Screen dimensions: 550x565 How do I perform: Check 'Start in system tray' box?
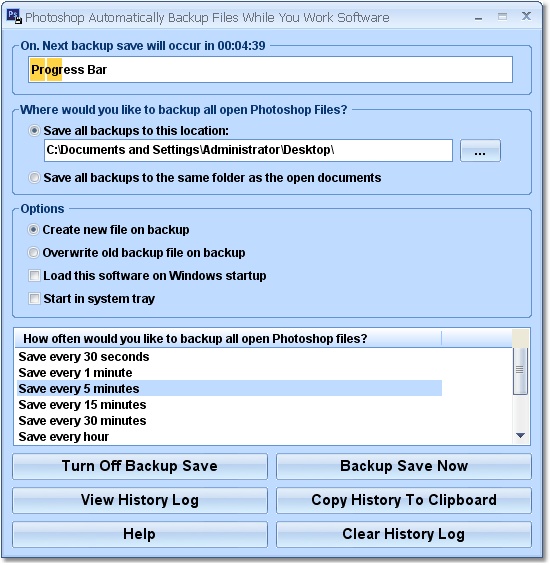pyautogui.click(x=34, y=299)
